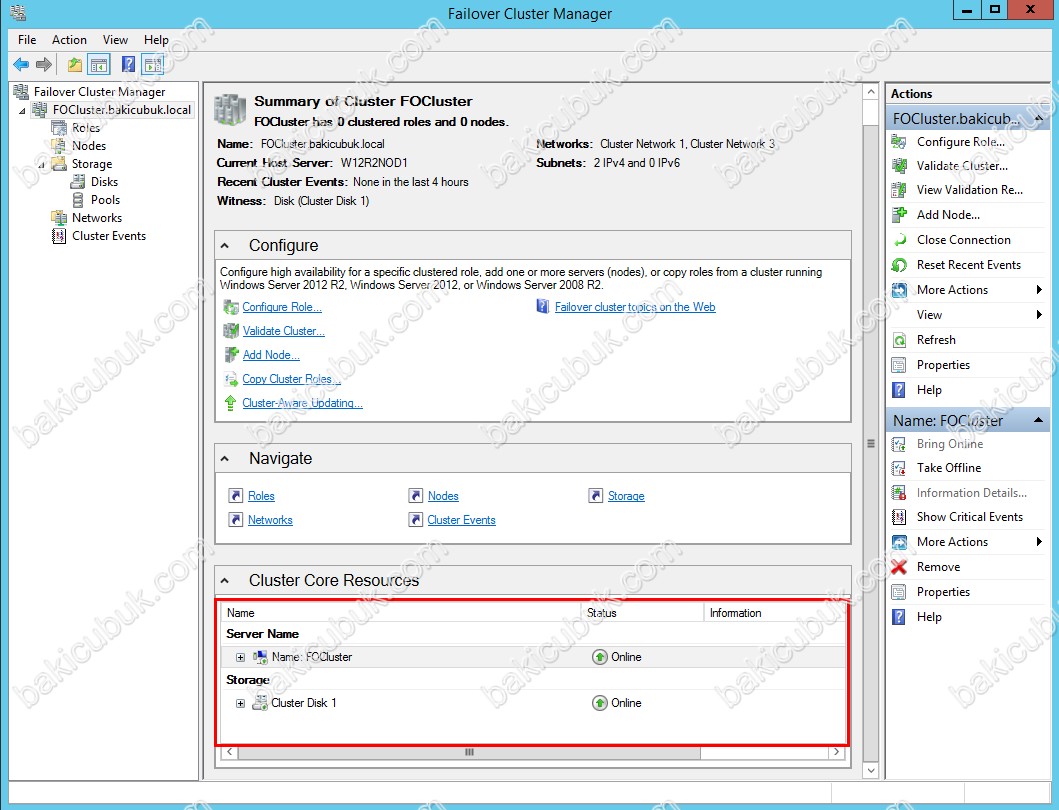This screenshot has width=1059, height=810.
Task: Click the Validate Cluster... link
Action: (284, 331)
